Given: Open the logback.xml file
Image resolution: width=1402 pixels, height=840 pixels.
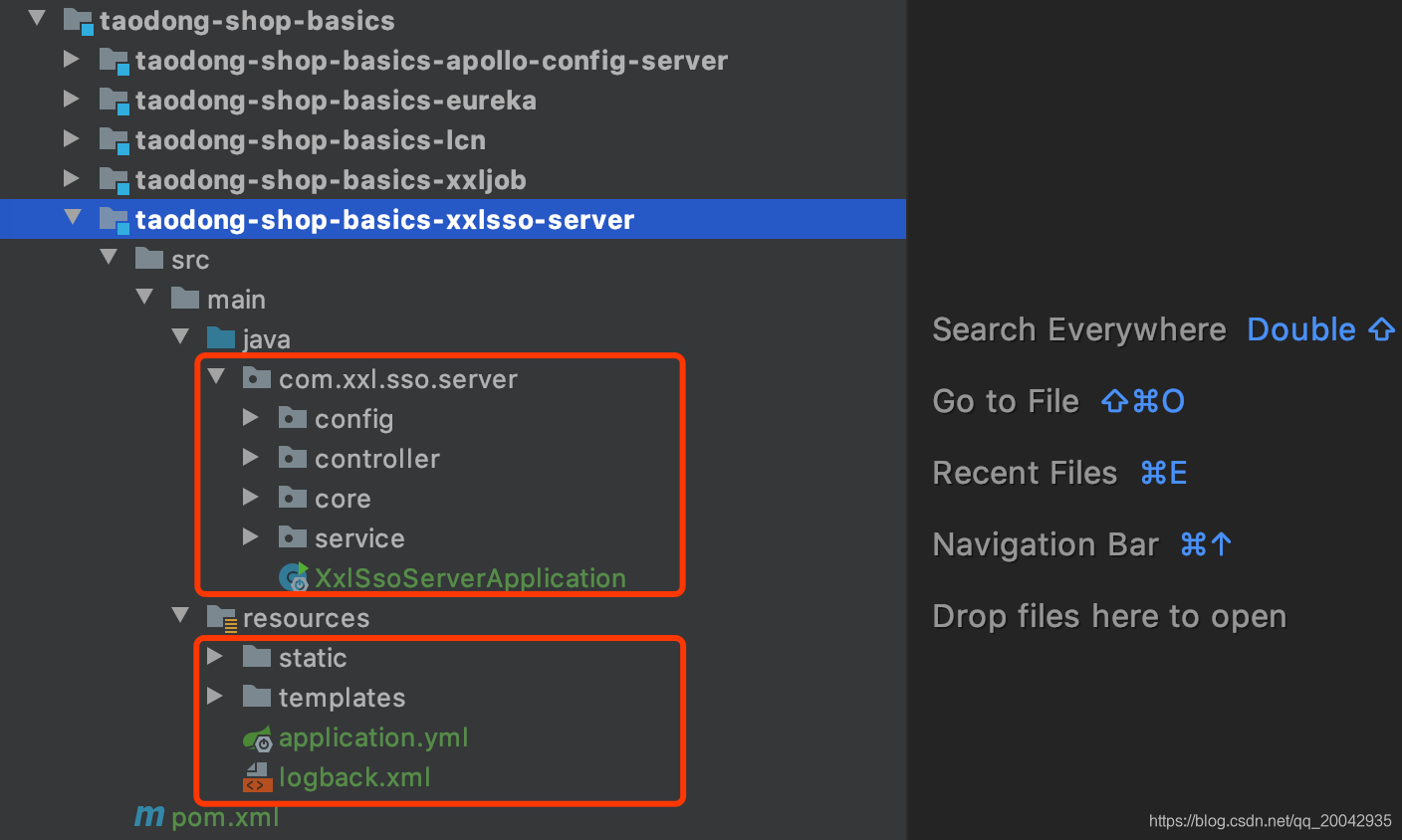Looking at the screenshot, I should 354,777.
